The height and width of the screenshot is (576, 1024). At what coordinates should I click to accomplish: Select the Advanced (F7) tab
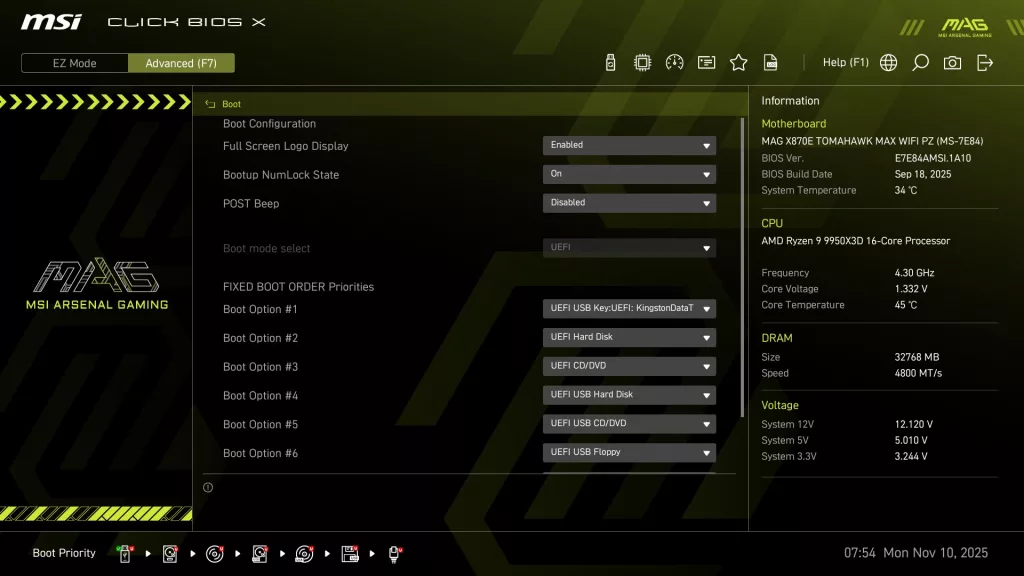(181, 63)
